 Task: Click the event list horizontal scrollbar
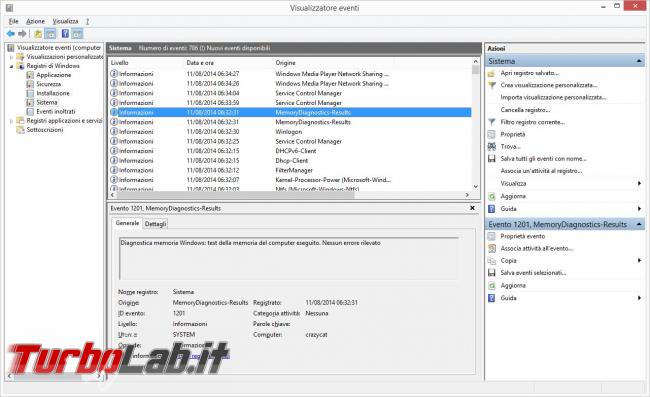click(290, 194)
